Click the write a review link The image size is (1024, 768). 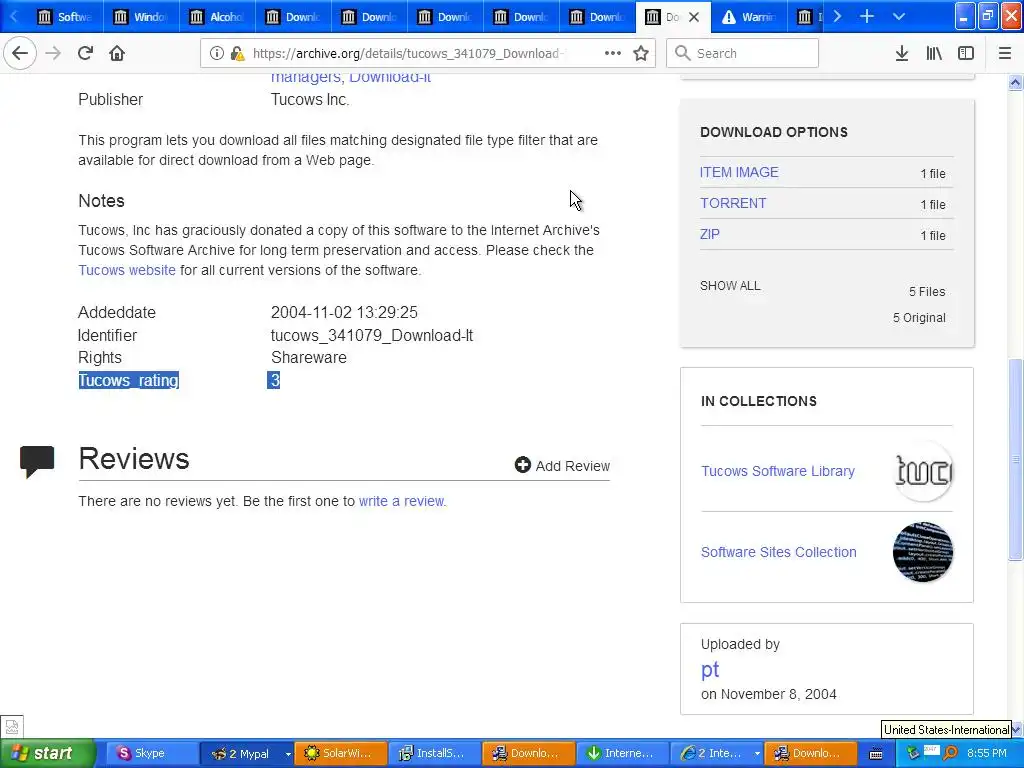pyautogui.click(x=401, y=501)
